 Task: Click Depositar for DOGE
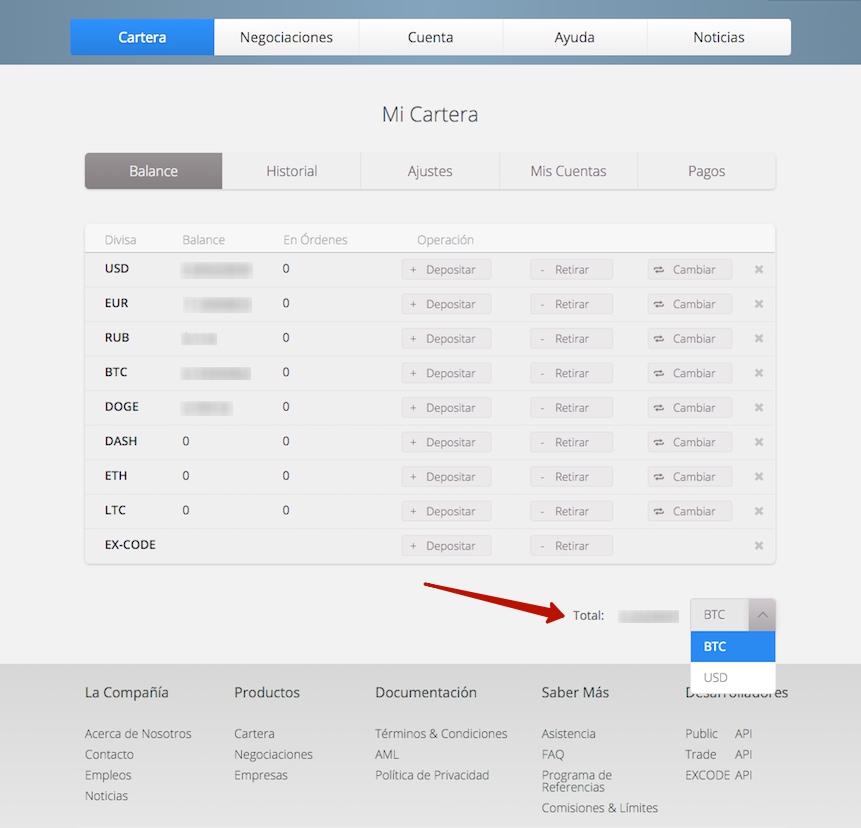click(x=446, y=408)
